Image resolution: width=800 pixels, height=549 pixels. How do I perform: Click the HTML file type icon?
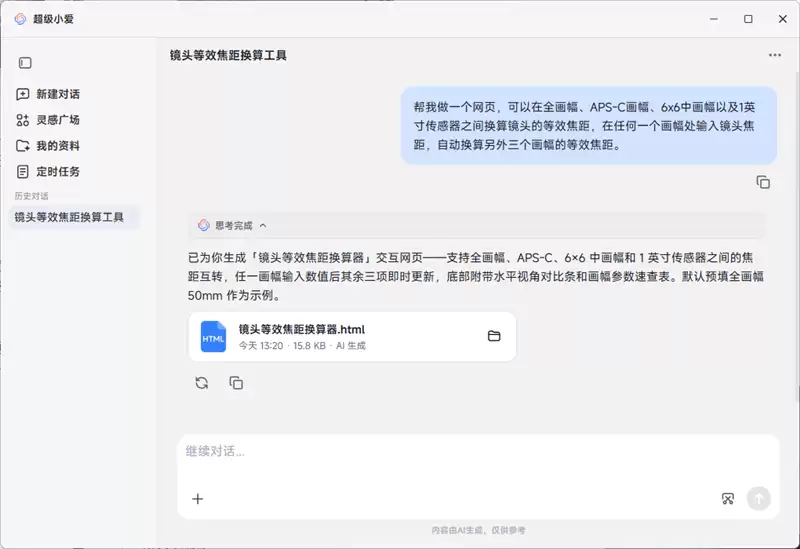213,337
